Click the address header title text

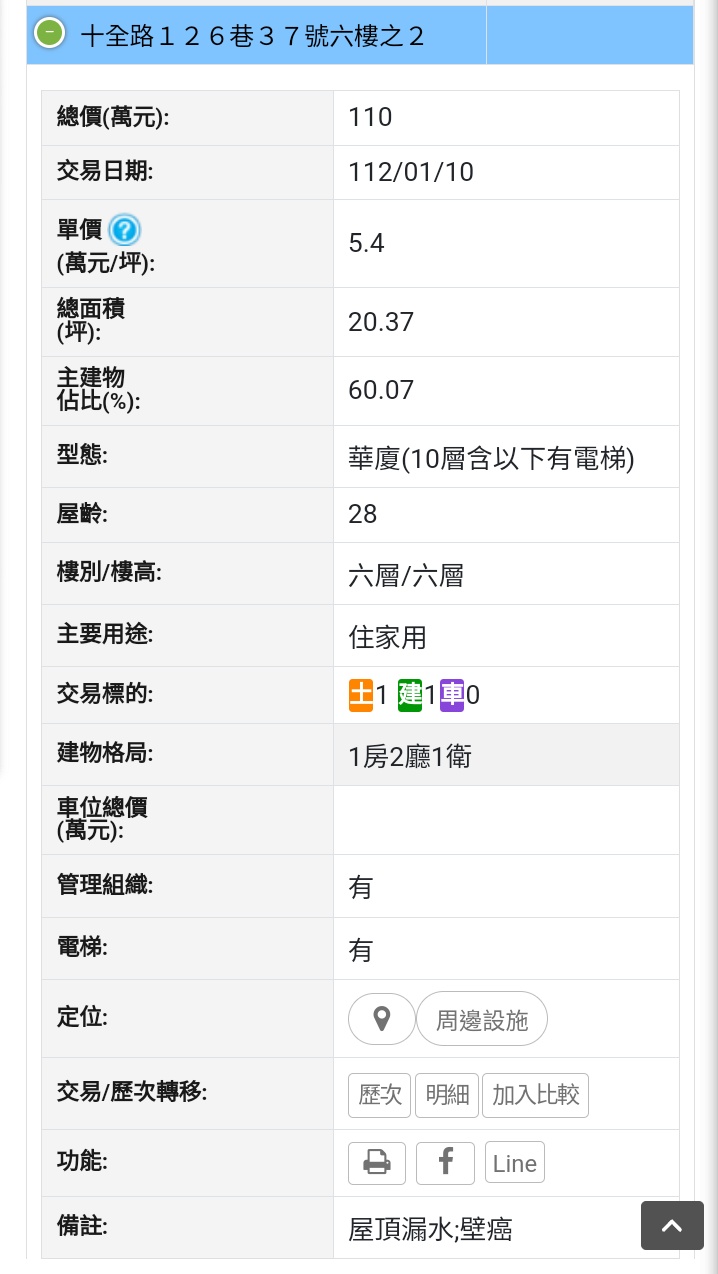click(x=252, y=36)
